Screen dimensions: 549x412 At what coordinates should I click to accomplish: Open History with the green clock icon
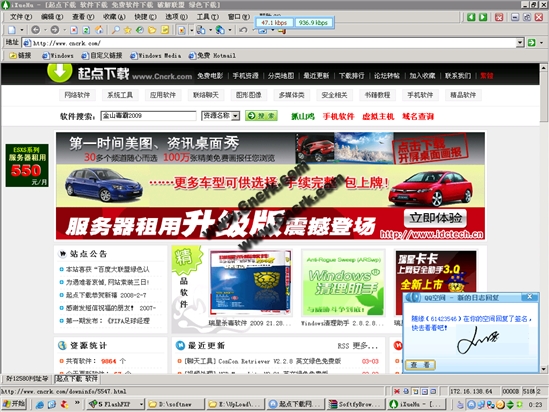(140, 30)
